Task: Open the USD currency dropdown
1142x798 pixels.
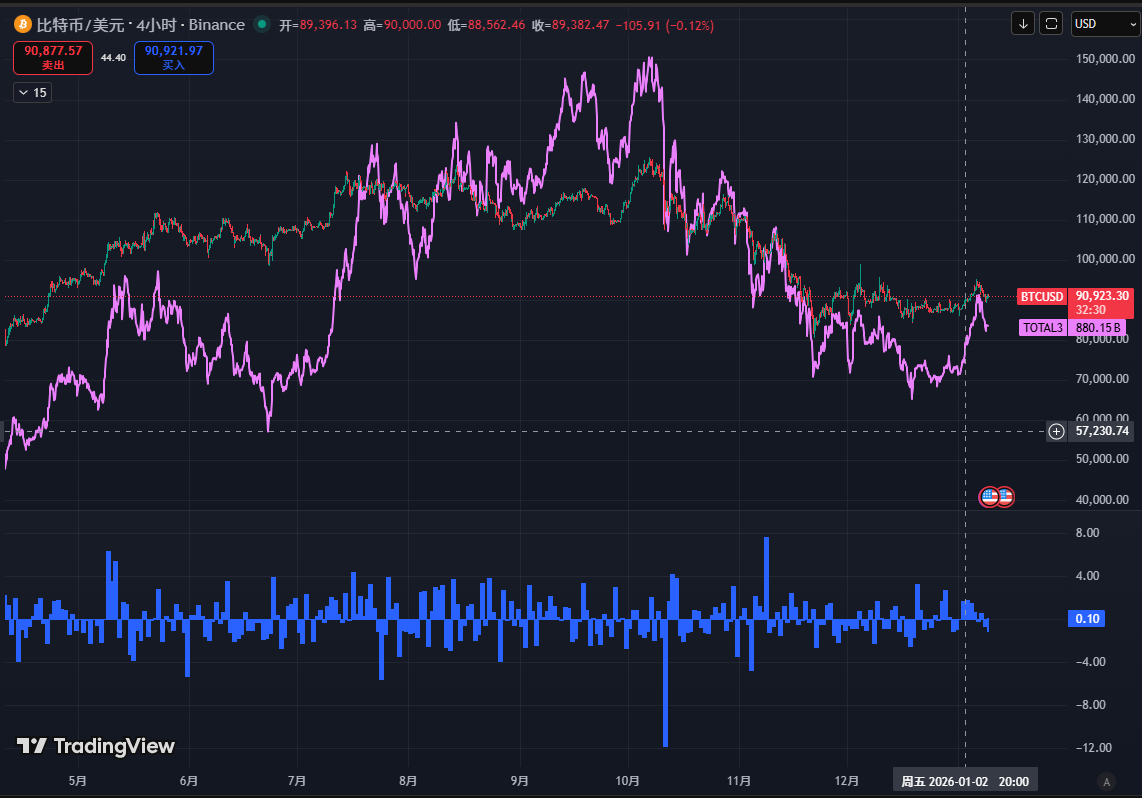Action: click(1104, 23)
